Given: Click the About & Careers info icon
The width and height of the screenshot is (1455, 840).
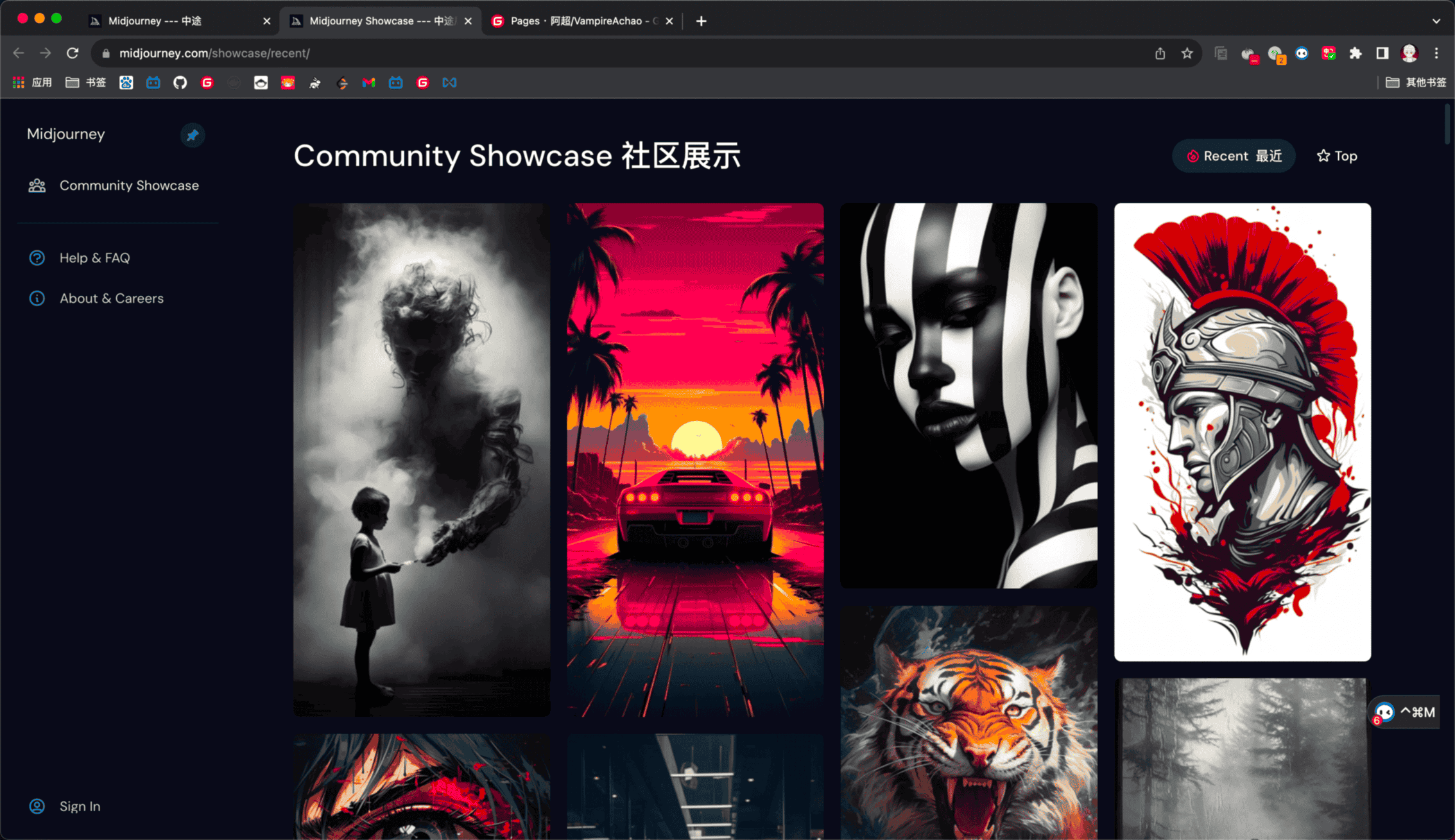Looking at the screenshot, I should [x=37, y=298].
